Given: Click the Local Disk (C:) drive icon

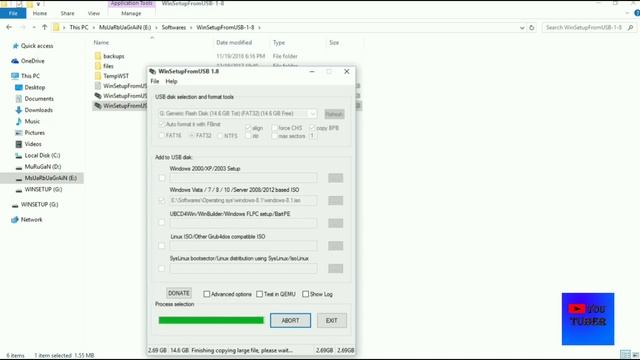Looking at the screenshot, I should (18, 156).
